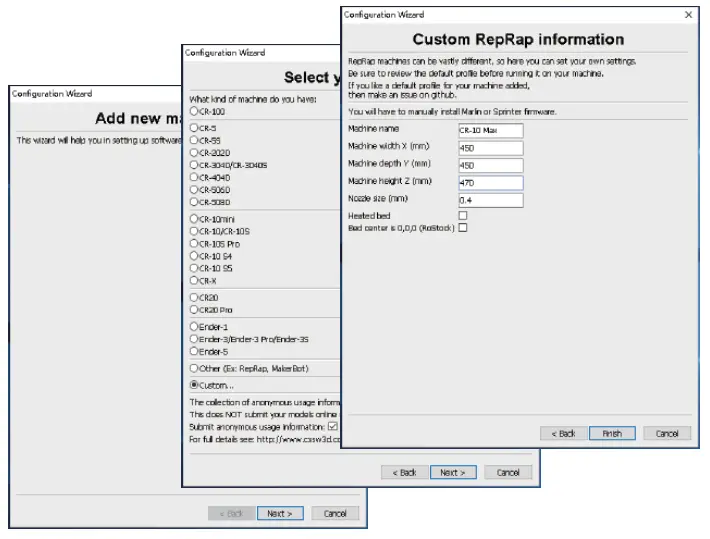Choose the CR-10 S5 machine
Screen dimensions: 710x539
[194, 268]
